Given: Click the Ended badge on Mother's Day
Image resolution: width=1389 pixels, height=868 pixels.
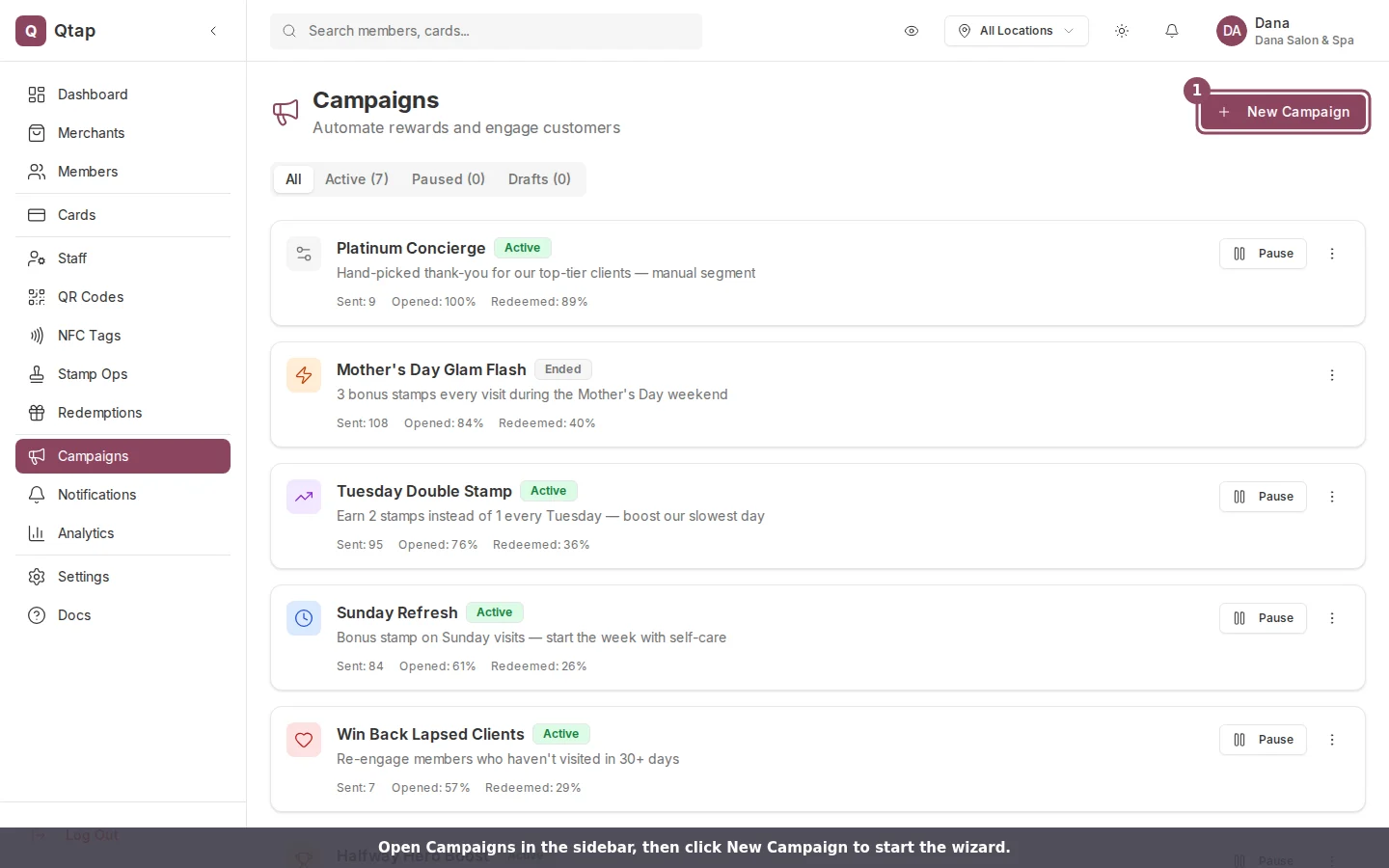Looking at the screenshot, I should coord(563,369).
